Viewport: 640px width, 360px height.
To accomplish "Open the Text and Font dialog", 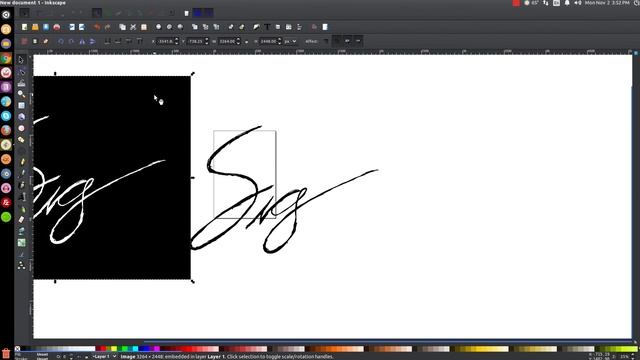I will pyautogui.click(x=267, y=27).
